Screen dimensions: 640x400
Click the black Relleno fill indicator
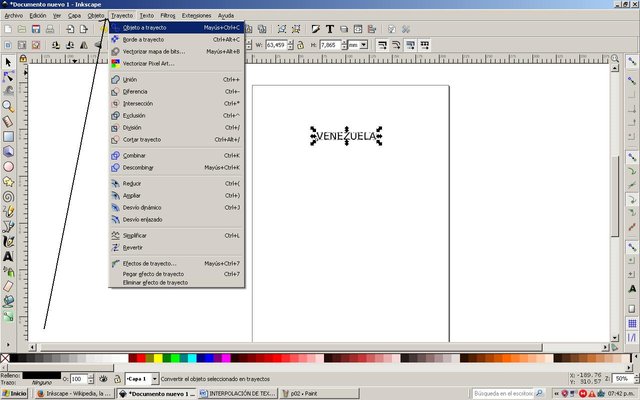pyautogui.click(x=42, y=375)
